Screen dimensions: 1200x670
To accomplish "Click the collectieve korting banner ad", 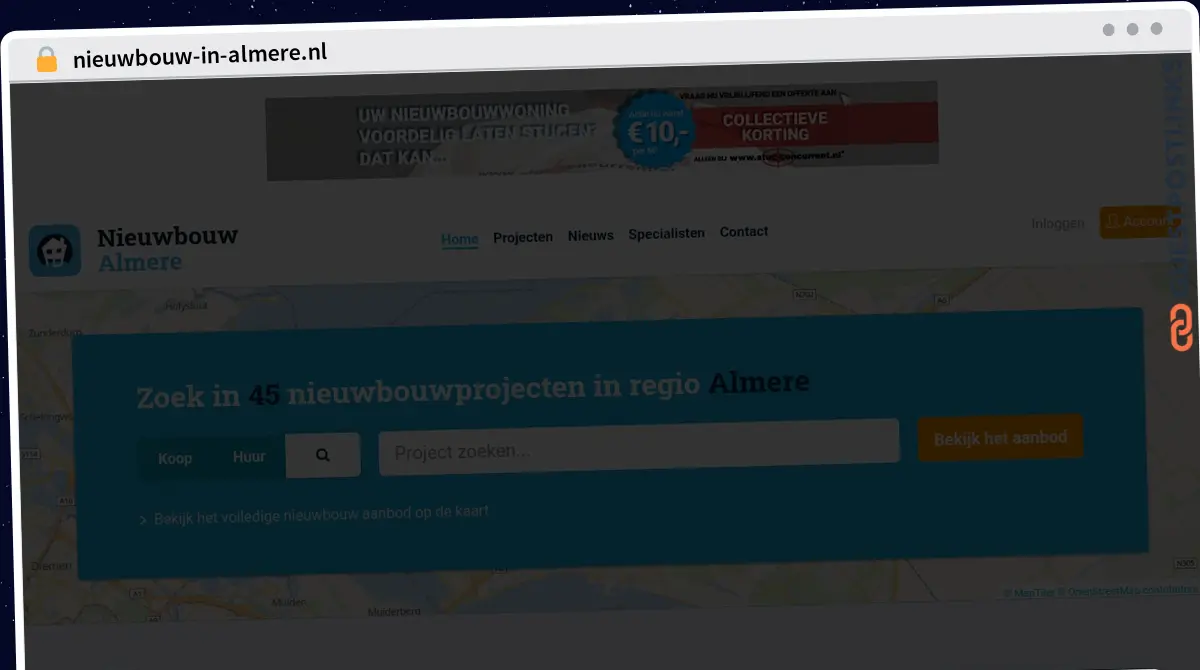I will 602,130.
